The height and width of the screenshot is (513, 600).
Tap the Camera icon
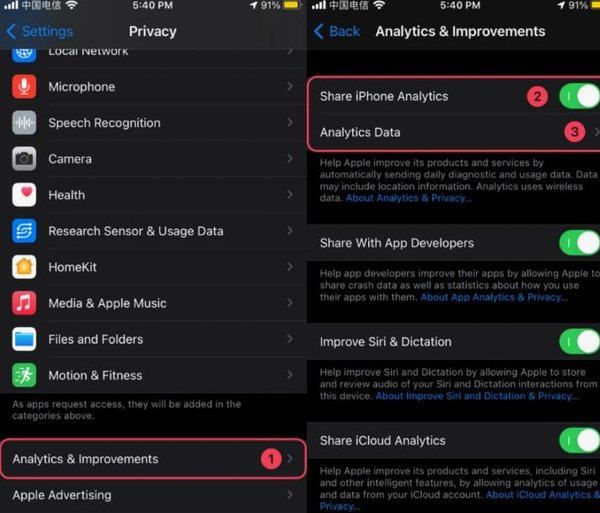24,158
